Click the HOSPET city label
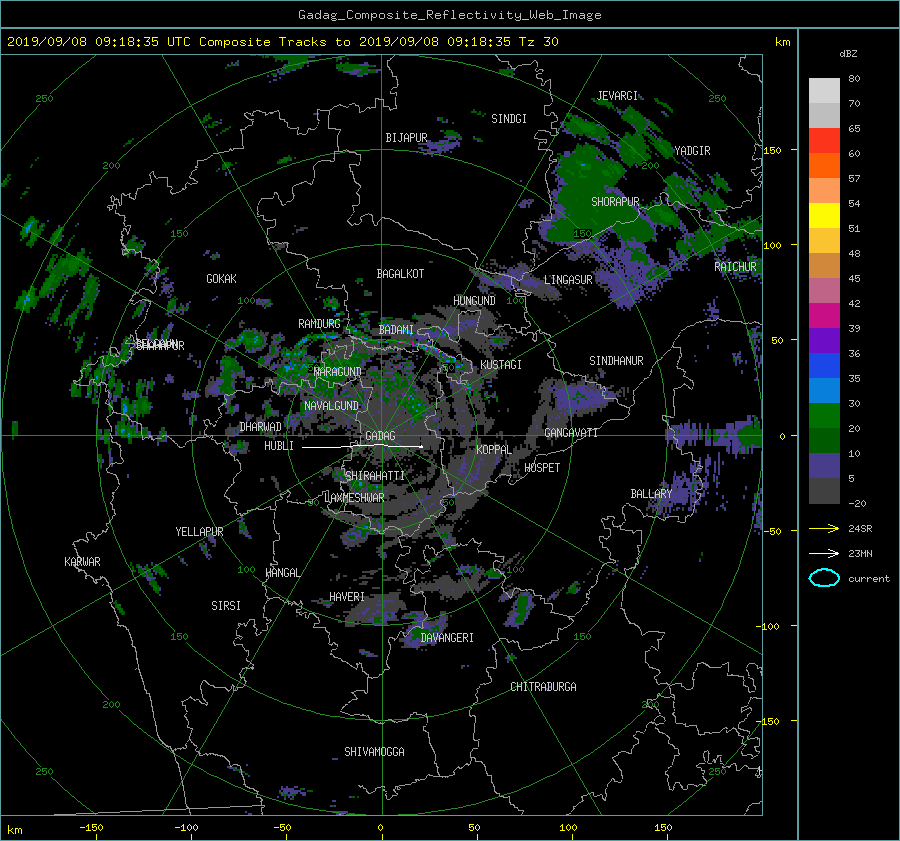The image size is (900, 841). (x=542, y=468)
